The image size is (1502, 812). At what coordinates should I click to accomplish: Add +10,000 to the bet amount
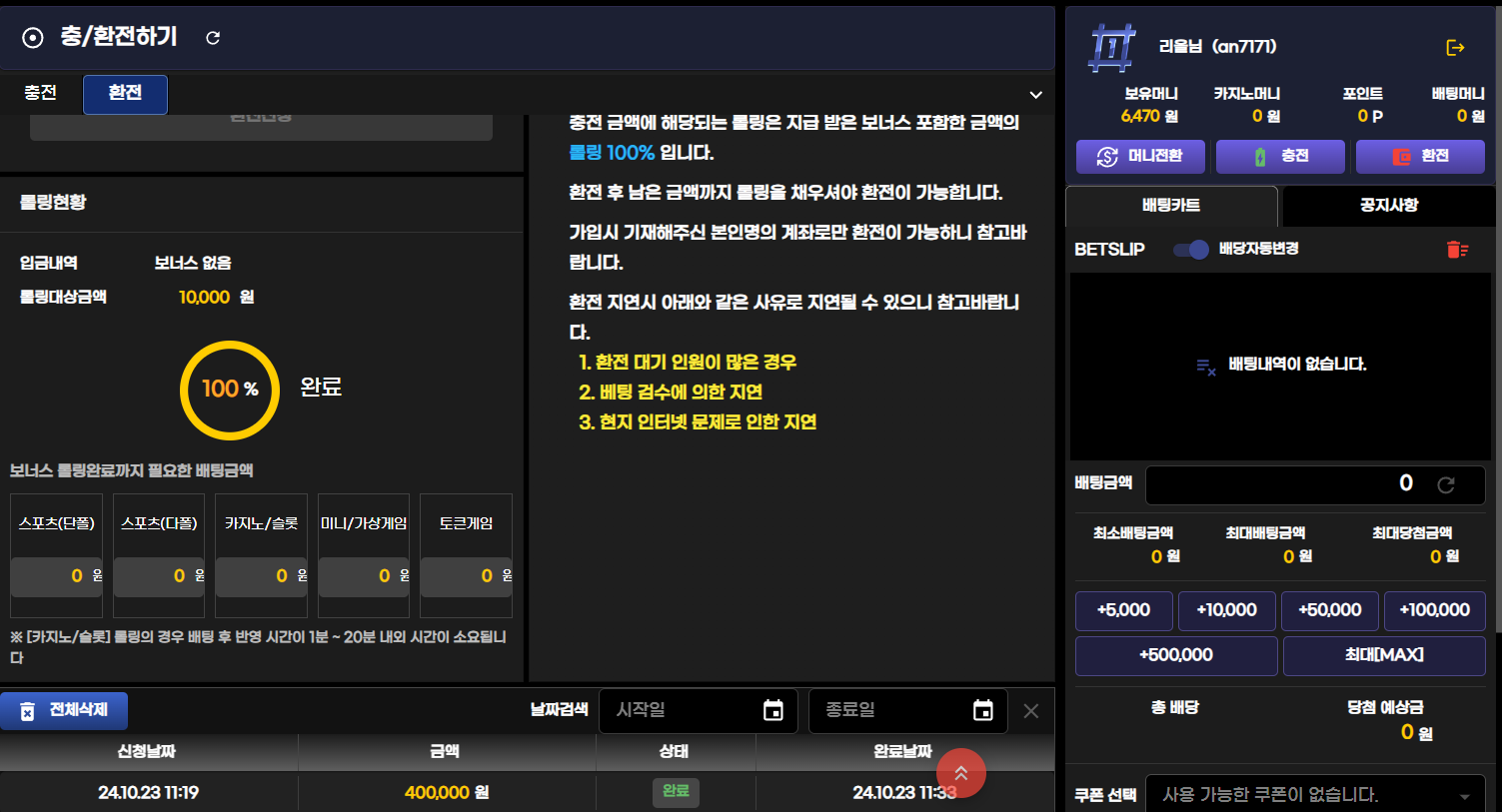click(x=1226, y=610)
